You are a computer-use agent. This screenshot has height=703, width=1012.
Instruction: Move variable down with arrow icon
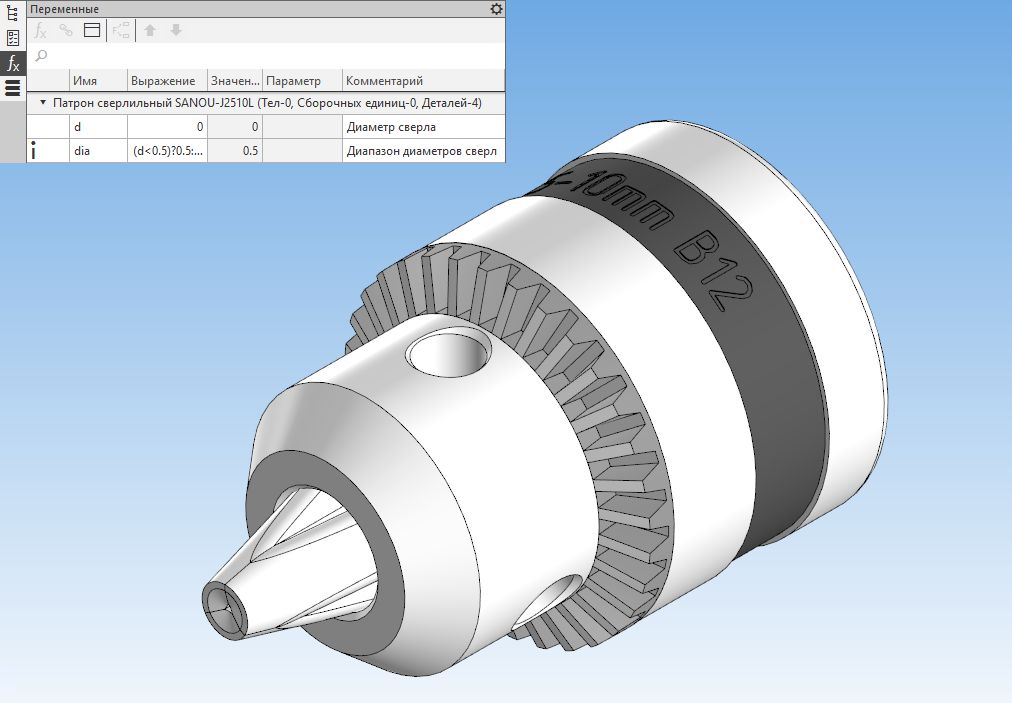(x=176, y=30)
